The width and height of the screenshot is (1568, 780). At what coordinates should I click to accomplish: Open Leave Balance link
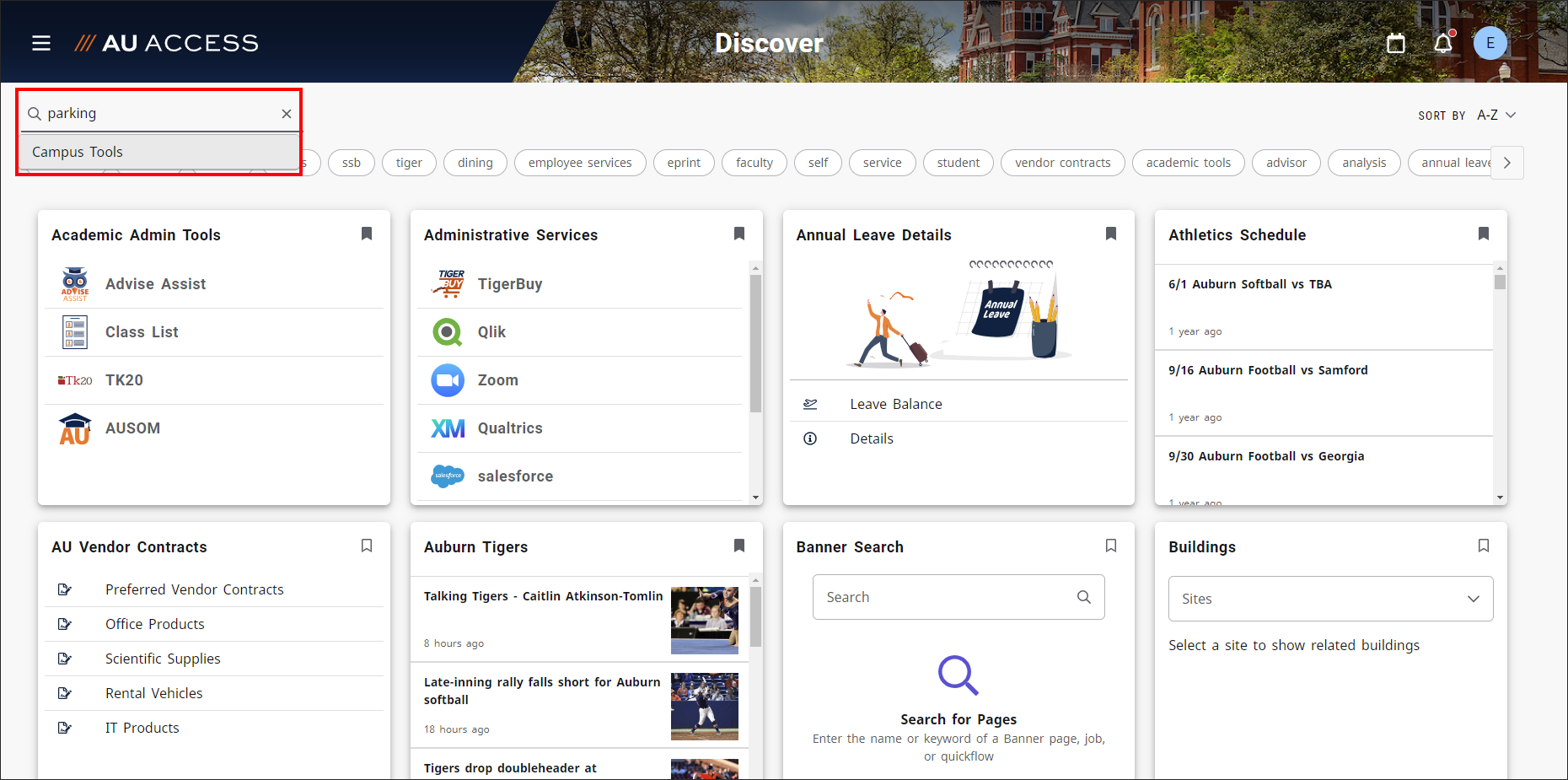pyautogui.click(x=896, y=404)
